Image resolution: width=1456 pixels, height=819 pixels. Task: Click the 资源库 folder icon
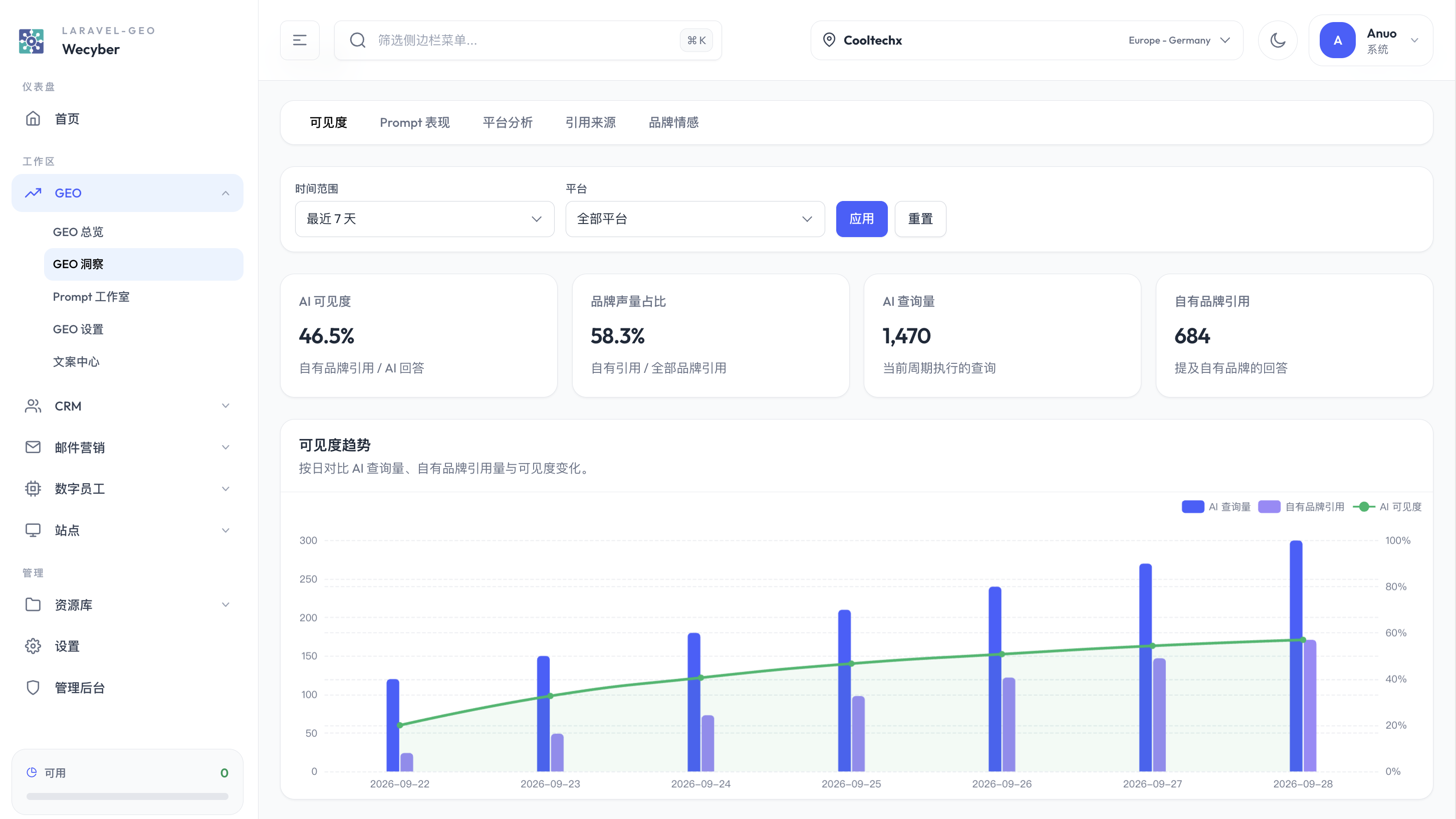[33, 604]
